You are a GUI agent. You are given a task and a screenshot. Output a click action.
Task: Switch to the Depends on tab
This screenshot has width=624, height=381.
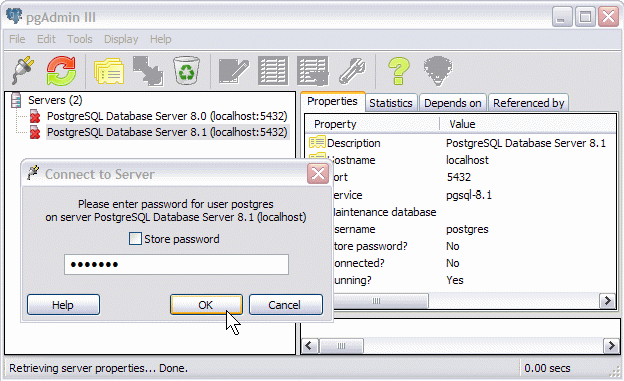click(452, 103)
